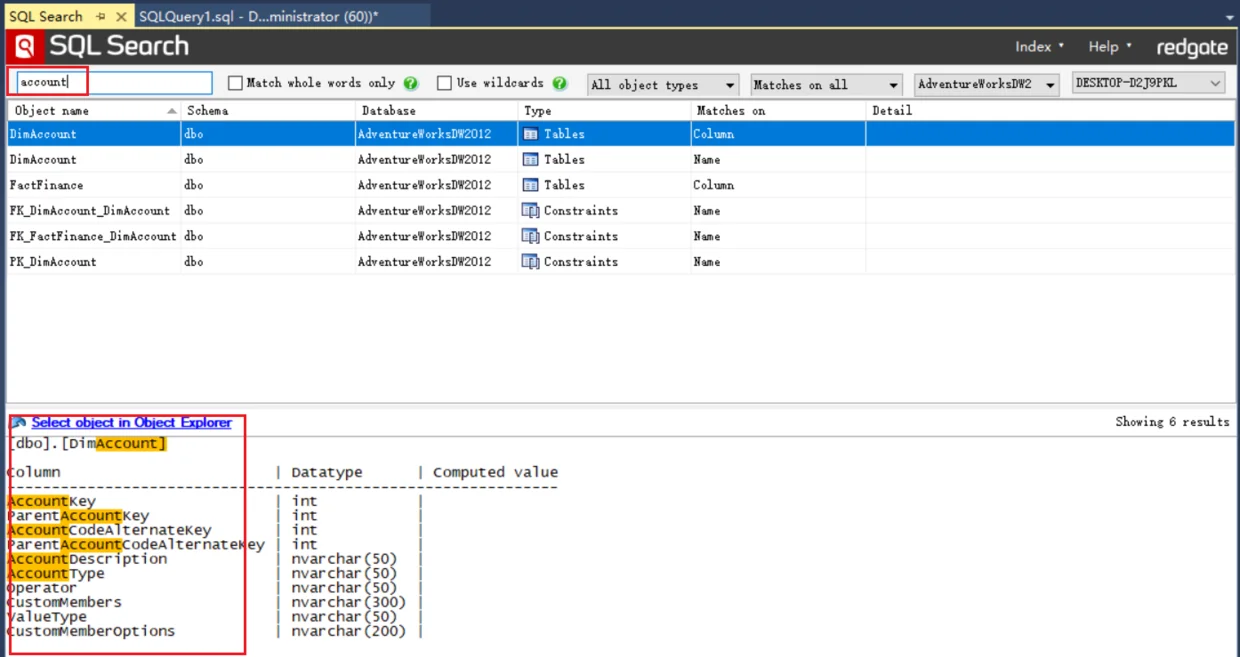Select the FK_DimAccount_DimAccount result row

(621, 211)
